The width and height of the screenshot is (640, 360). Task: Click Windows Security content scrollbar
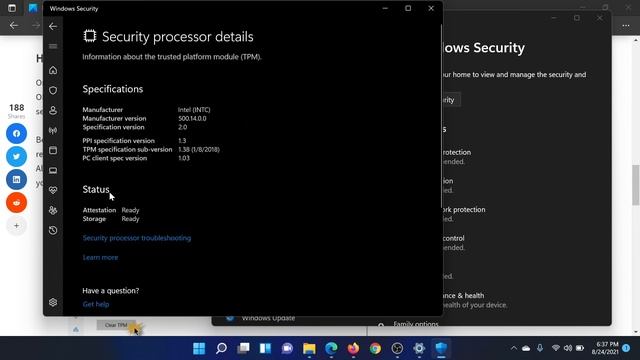coord(441,116)
